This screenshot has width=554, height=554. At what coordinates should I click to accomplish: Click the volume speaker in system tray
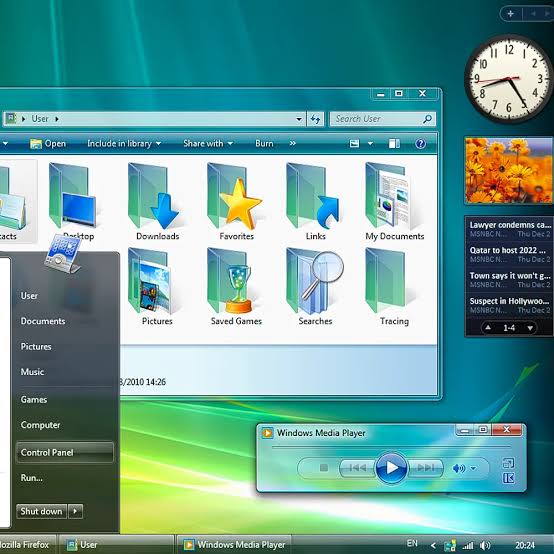click(x=485, y=546)
